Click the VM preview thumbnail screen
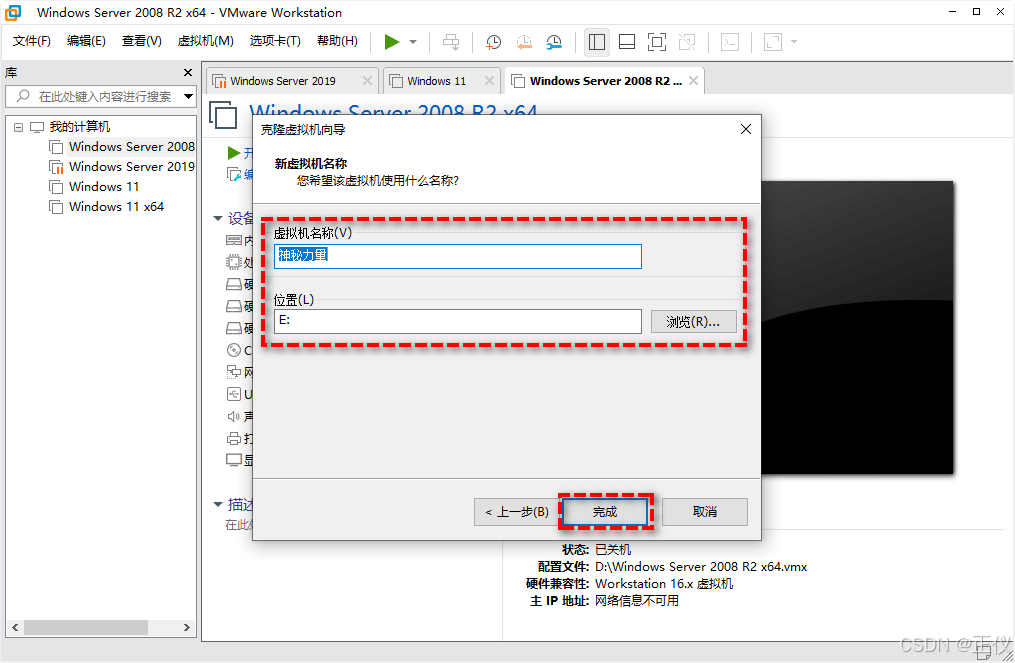 click(x=857, y=327)
